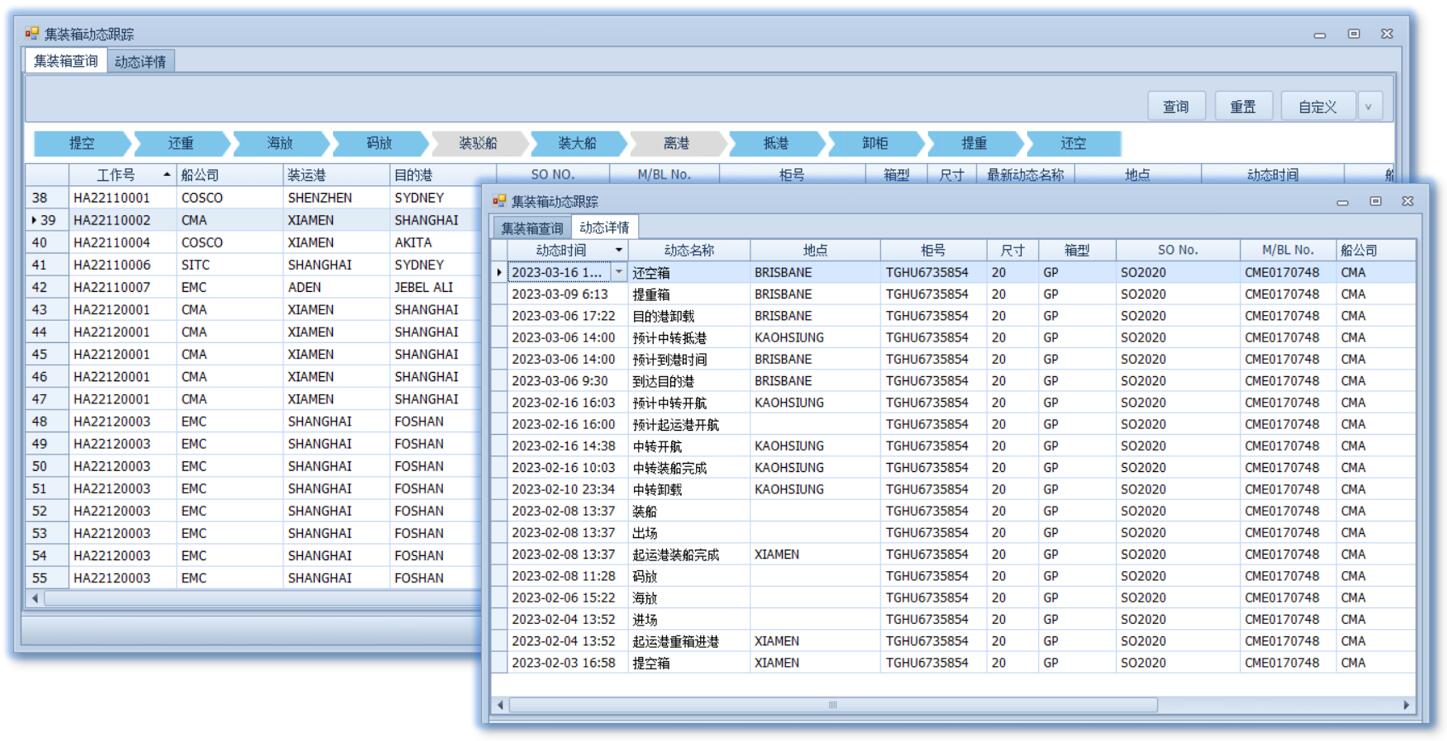
Task: Click the app icon in front window title
Action: click(499, 201)
